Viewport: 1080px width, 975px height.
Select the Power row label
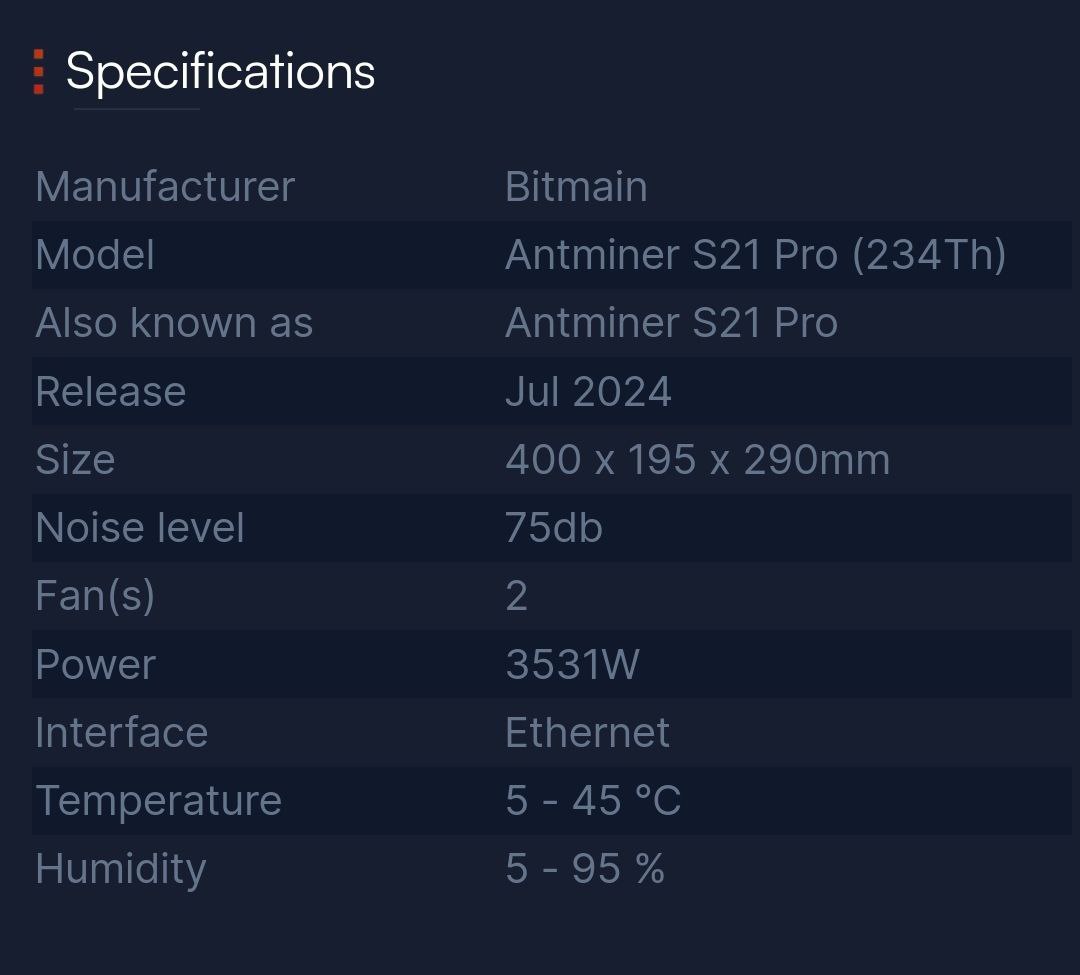pos(96,664)
